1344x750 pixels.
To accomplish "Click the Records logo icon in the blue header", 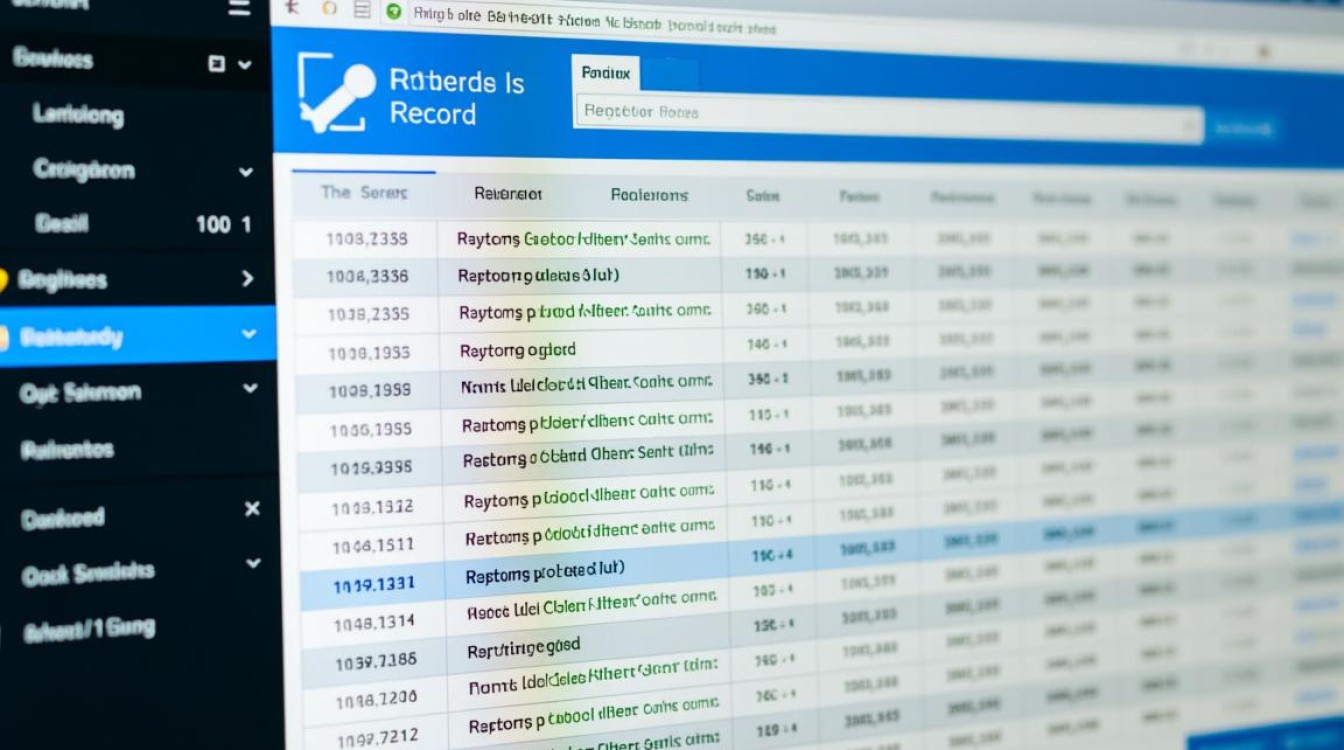I will pyautogui.click(x=336, y=92).
